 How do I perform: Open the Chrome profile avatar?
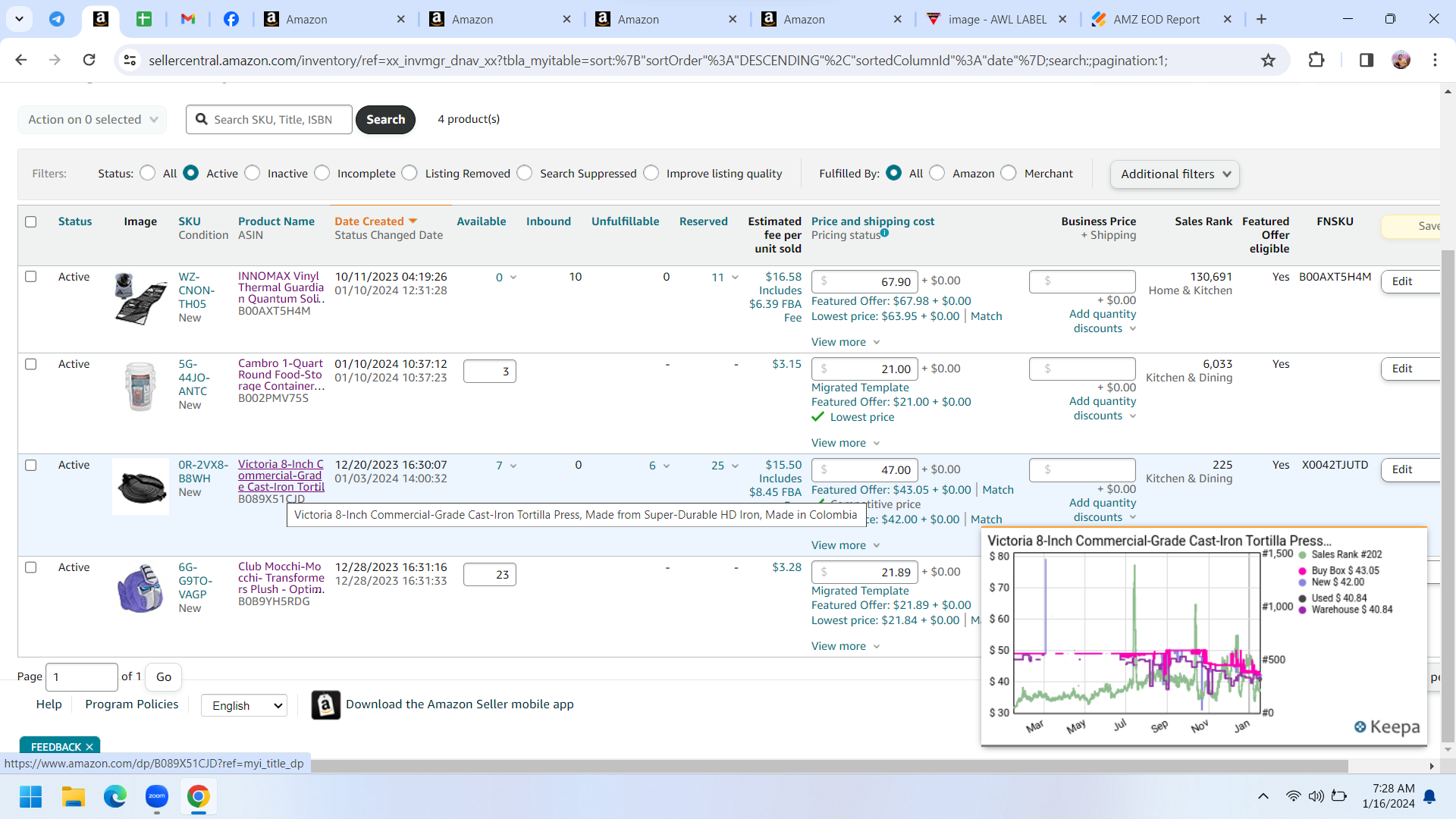[x=1401, y=60]
